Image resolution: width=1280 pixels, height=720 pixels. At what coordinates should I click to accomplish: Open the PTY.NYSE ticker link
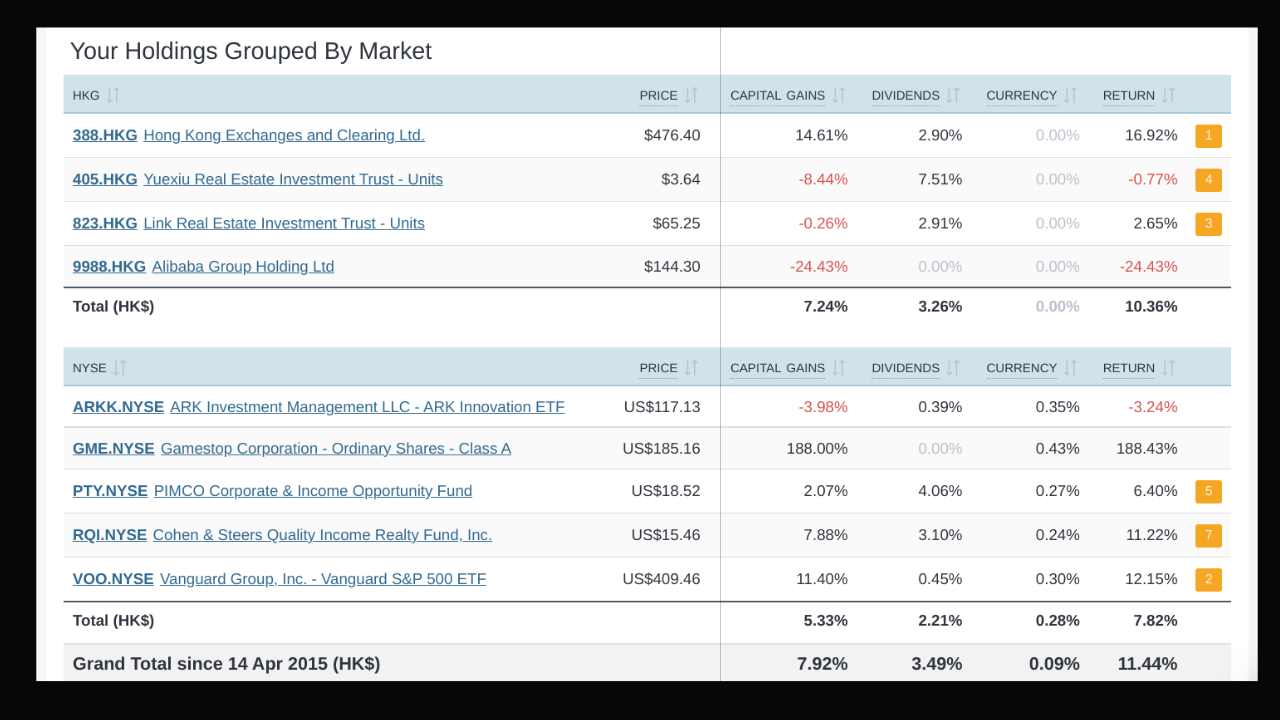click(110, 491)
